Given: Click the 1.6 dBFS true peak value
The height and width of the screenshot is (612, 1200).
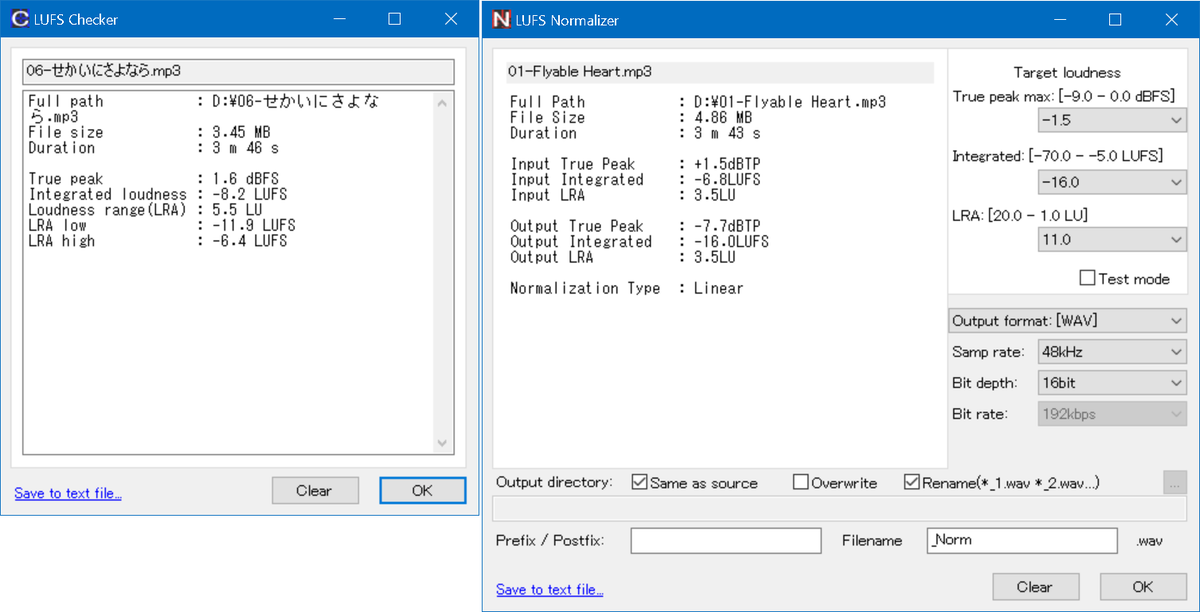Looking at the screenshot, I should 243,179.
